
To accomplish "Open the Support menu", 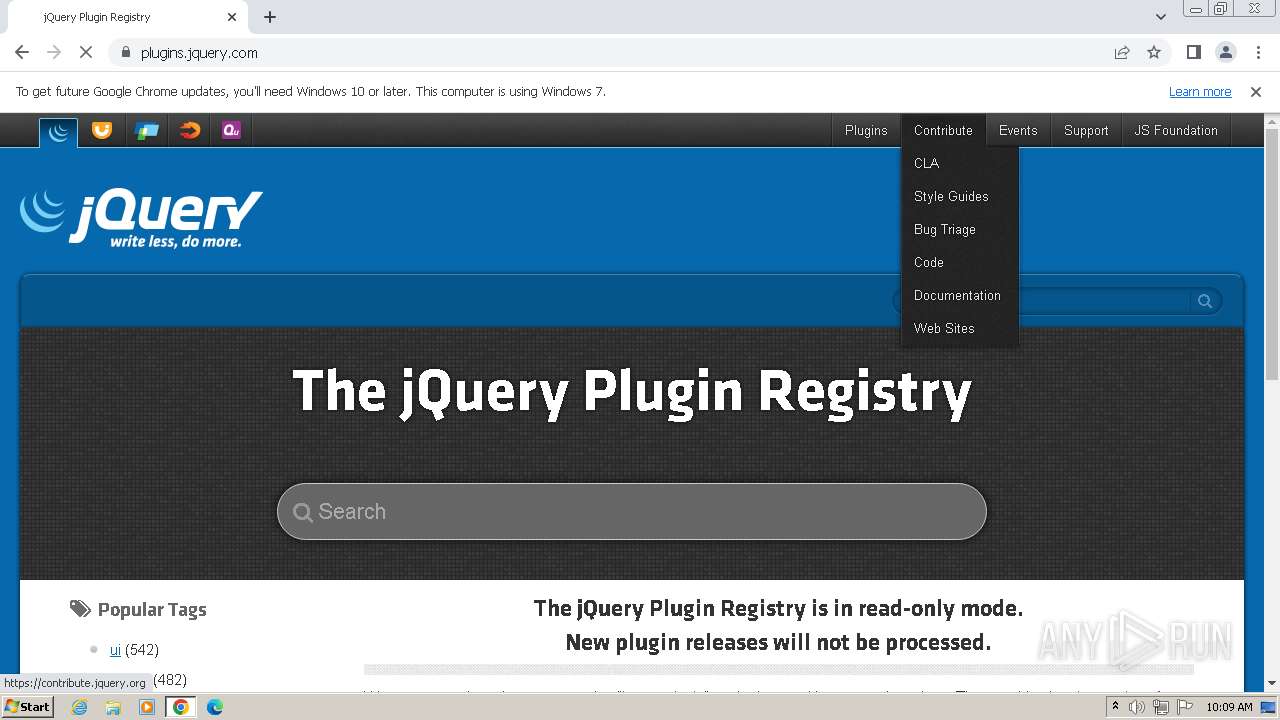I will pyautogui.click(x=1086, y=131).
